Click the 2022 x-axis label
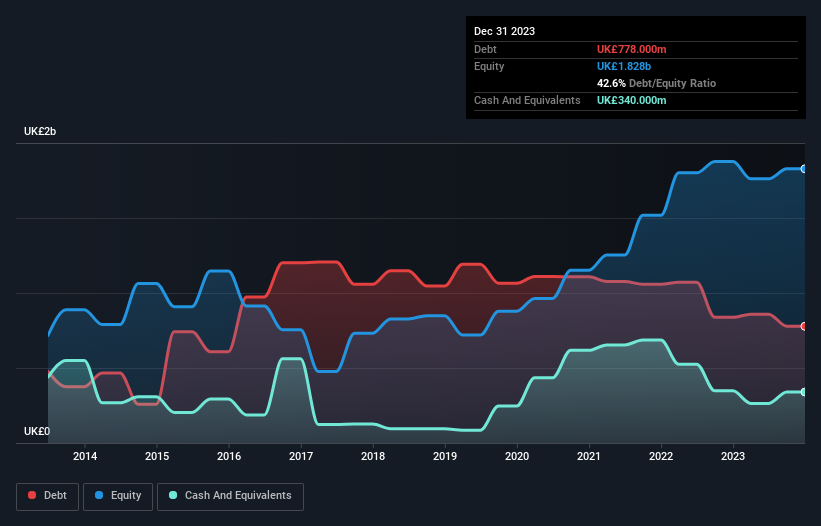The image size is (821, 526). tap(661, 456)
